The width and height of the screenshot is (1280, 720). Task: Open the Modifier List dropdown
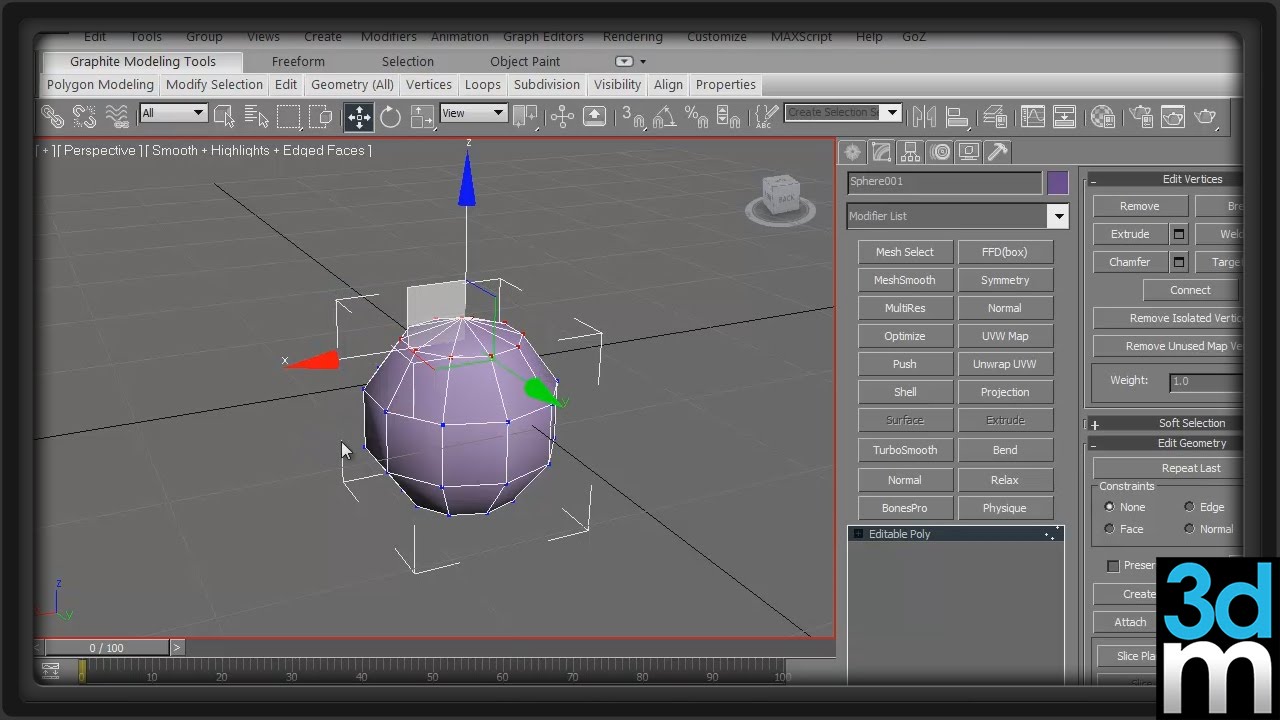tap(1058, 216)
